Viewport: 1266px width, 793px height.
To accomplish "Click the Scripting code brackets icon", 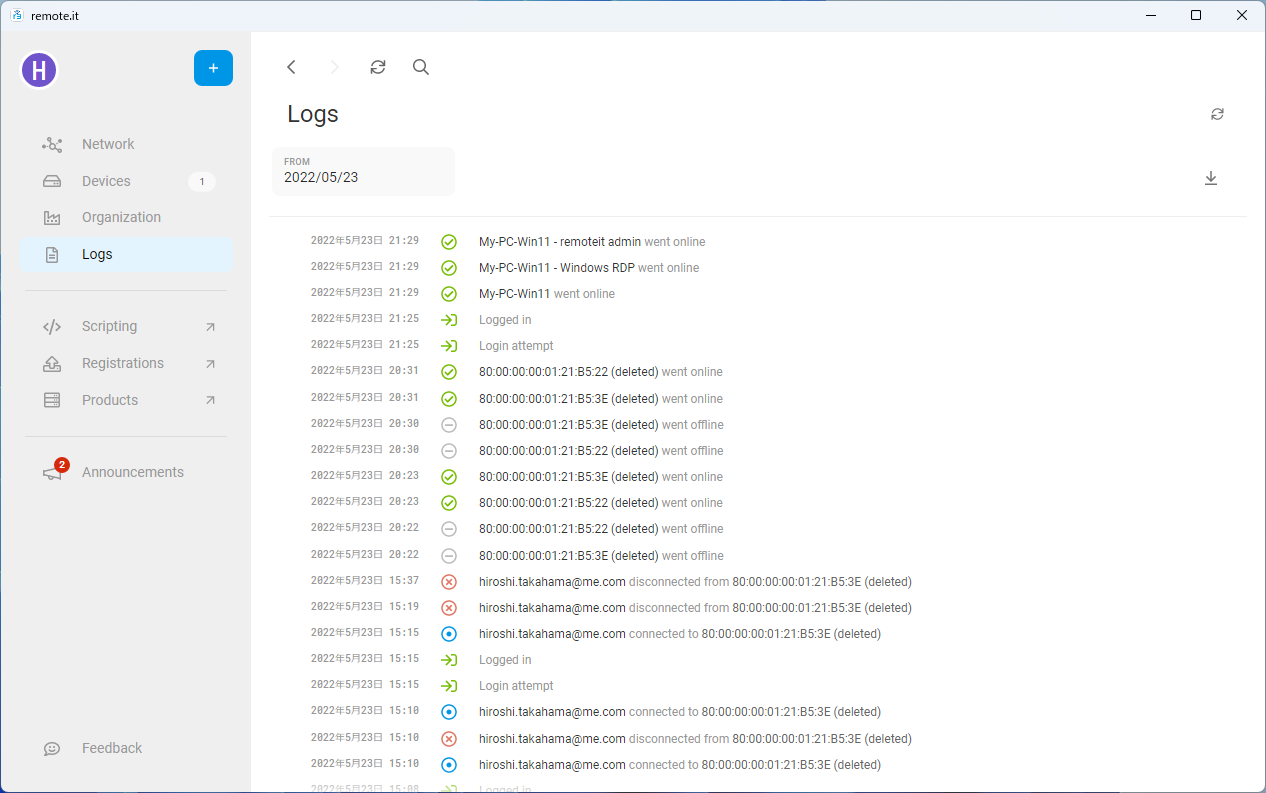I will pyautogui.click(x=52, y=327).
